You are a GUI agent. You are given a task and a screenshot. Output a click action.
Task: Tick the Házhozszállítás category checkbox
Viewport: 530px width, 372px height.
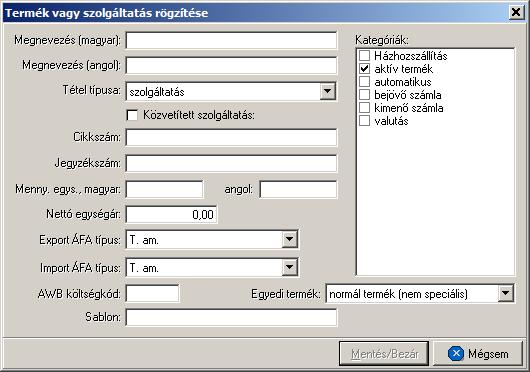tap(364, 56)
